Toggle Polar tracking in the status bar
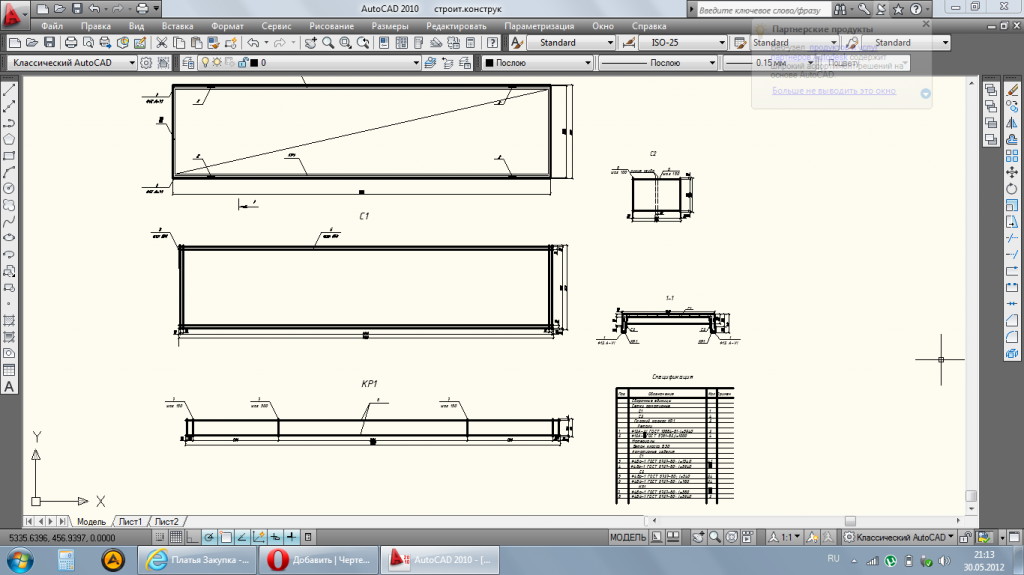Viewport: 1024px width, 575px height. pos(209,537)
